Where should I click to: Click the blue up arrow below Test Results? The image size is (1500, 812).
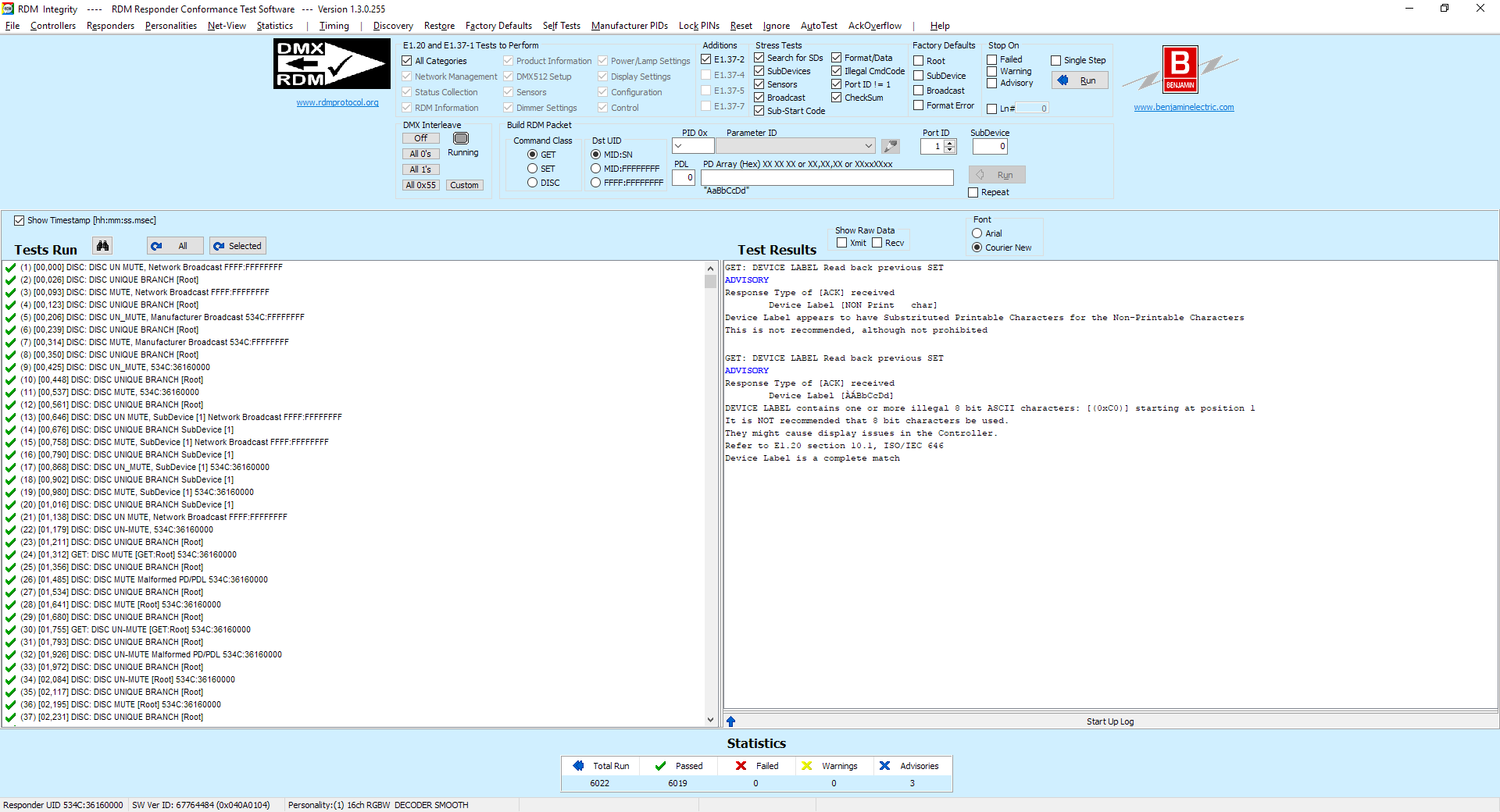tap(730, 721)
